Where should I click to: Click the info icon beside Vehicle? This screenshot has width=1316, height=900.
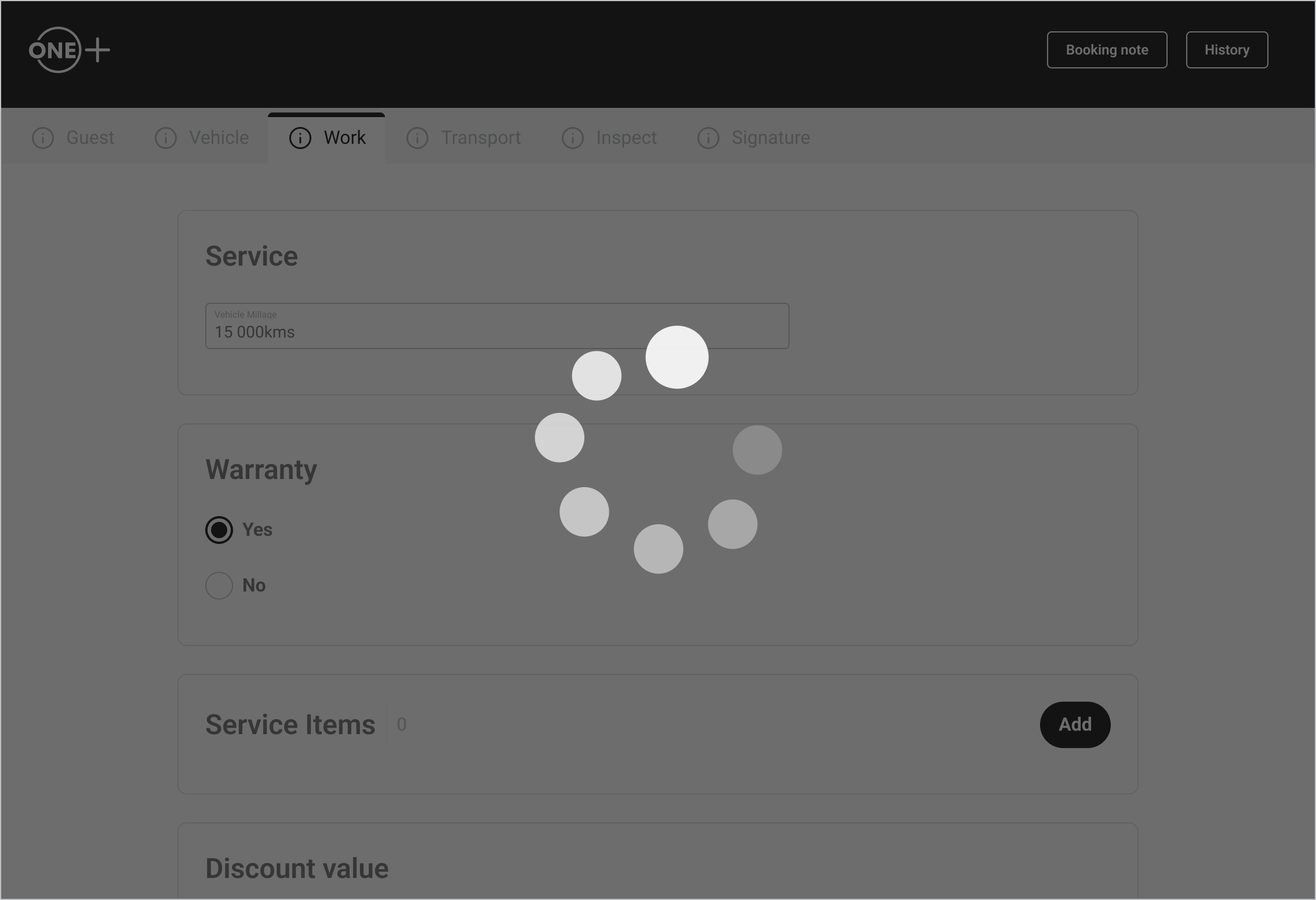click(x=166, y=138)
